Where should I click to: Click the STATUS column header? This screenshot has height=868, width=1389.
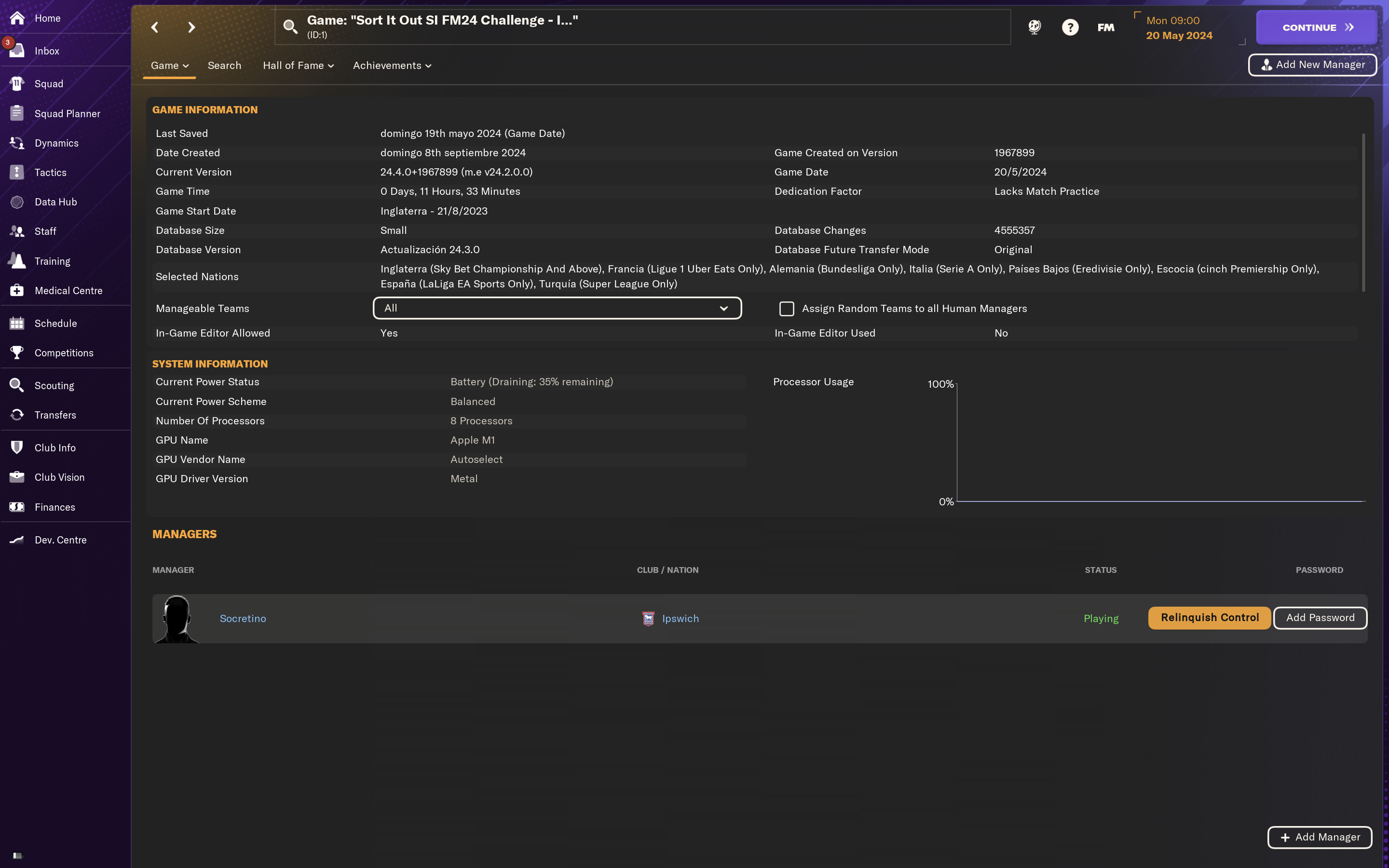coord(1100,570)
